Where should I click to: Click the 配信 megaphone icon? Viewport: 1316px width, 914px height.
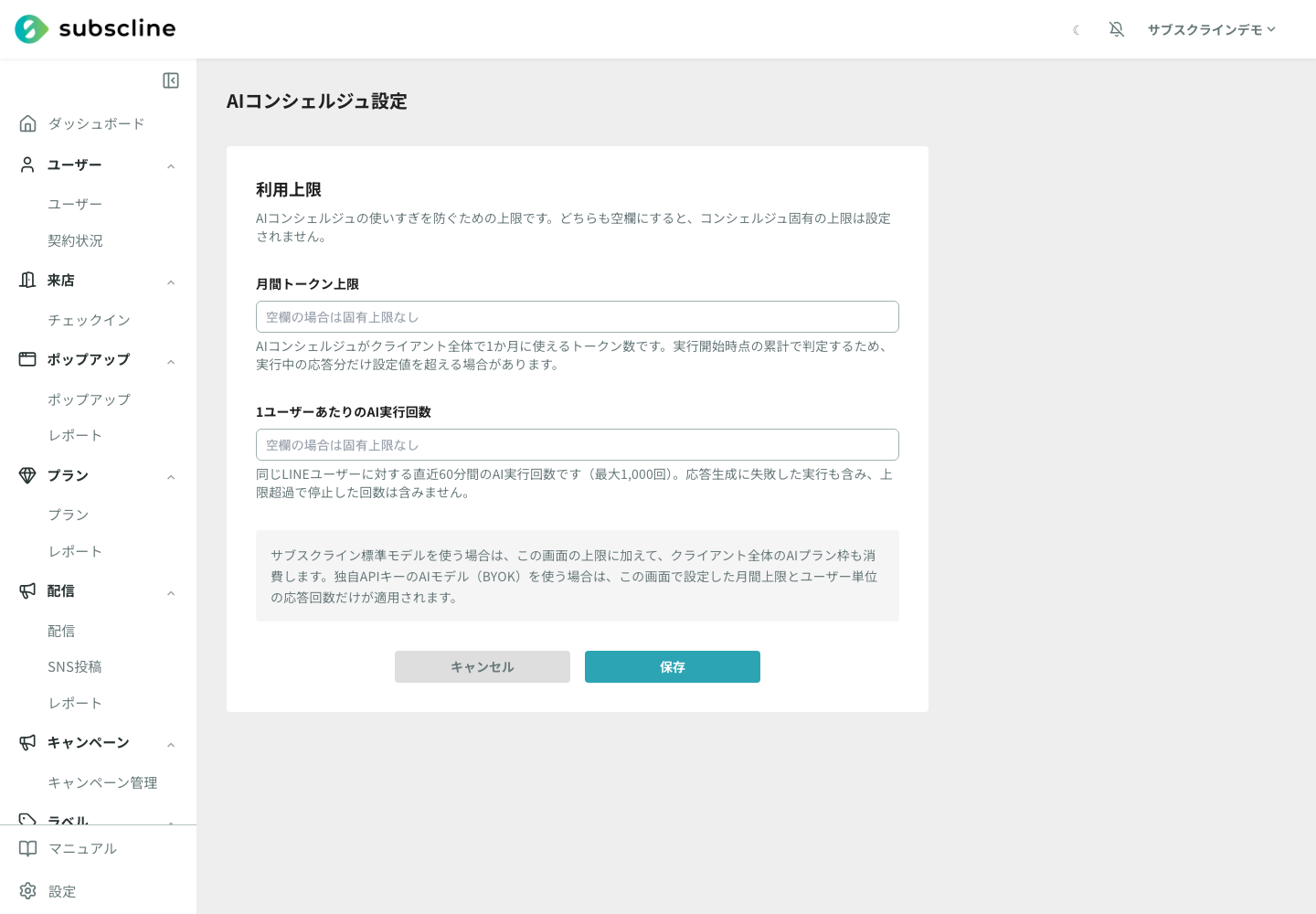pos(27,590)
